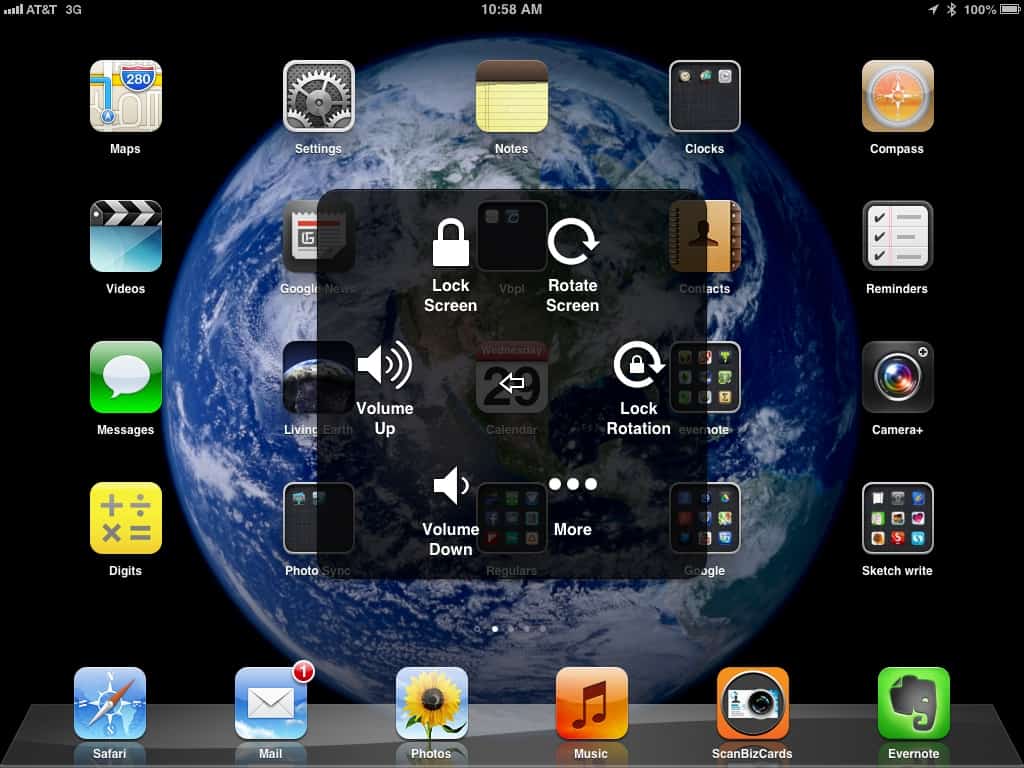Open ScanBizCards in the dock
This screenshot has height=768, width=1024.
pos(752,703)
